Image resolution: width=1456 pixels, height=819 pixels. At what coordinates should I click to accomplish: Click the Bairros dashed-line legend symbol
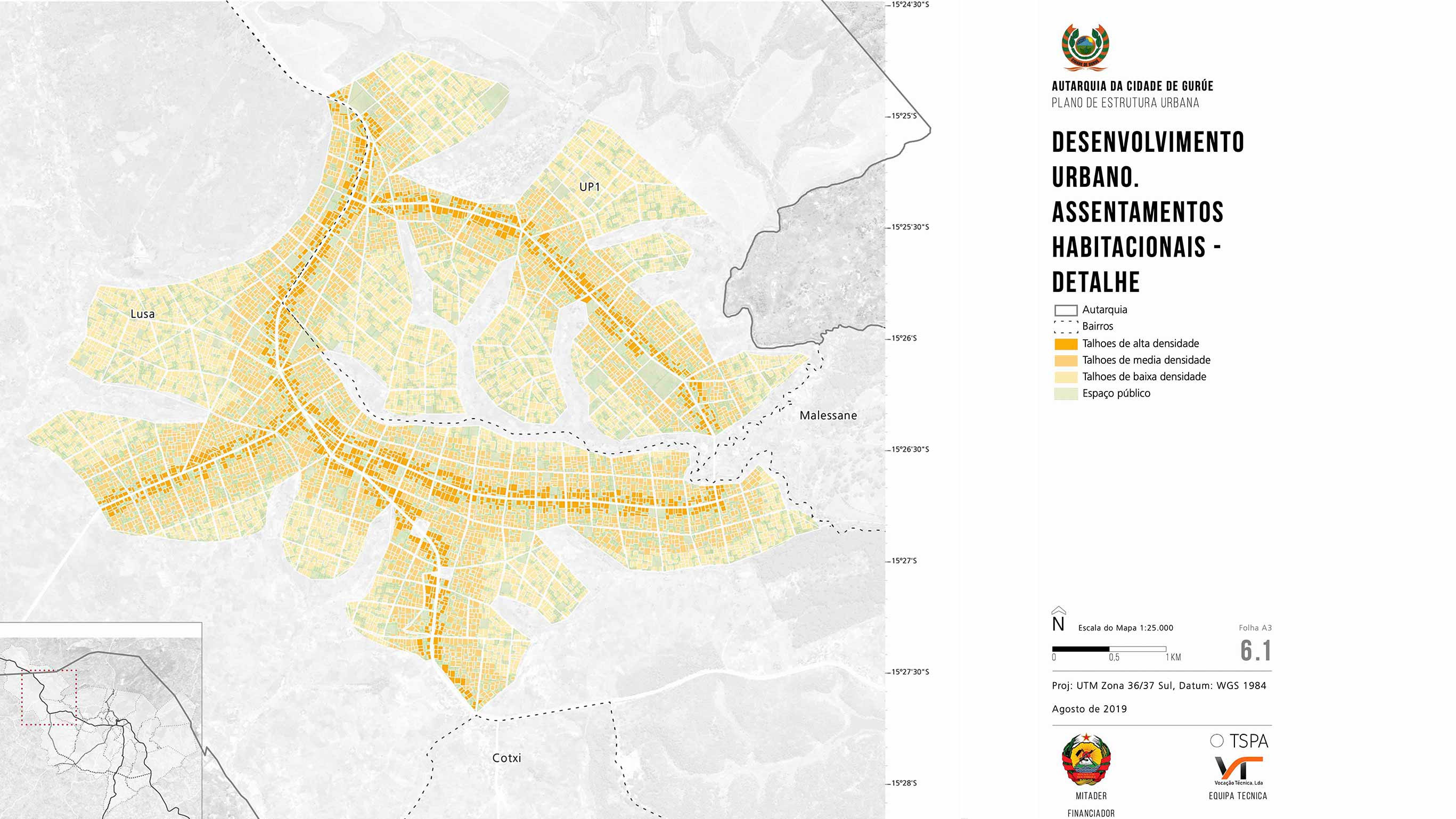click(x=1066, y=327)
